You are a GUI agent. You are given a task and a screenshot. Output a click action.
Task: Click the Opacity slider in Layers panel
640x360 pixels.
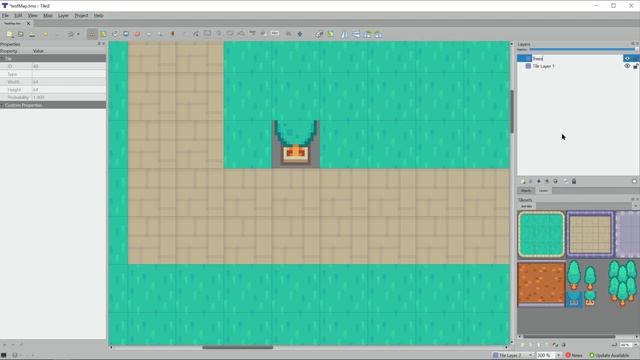click(584, 49)
